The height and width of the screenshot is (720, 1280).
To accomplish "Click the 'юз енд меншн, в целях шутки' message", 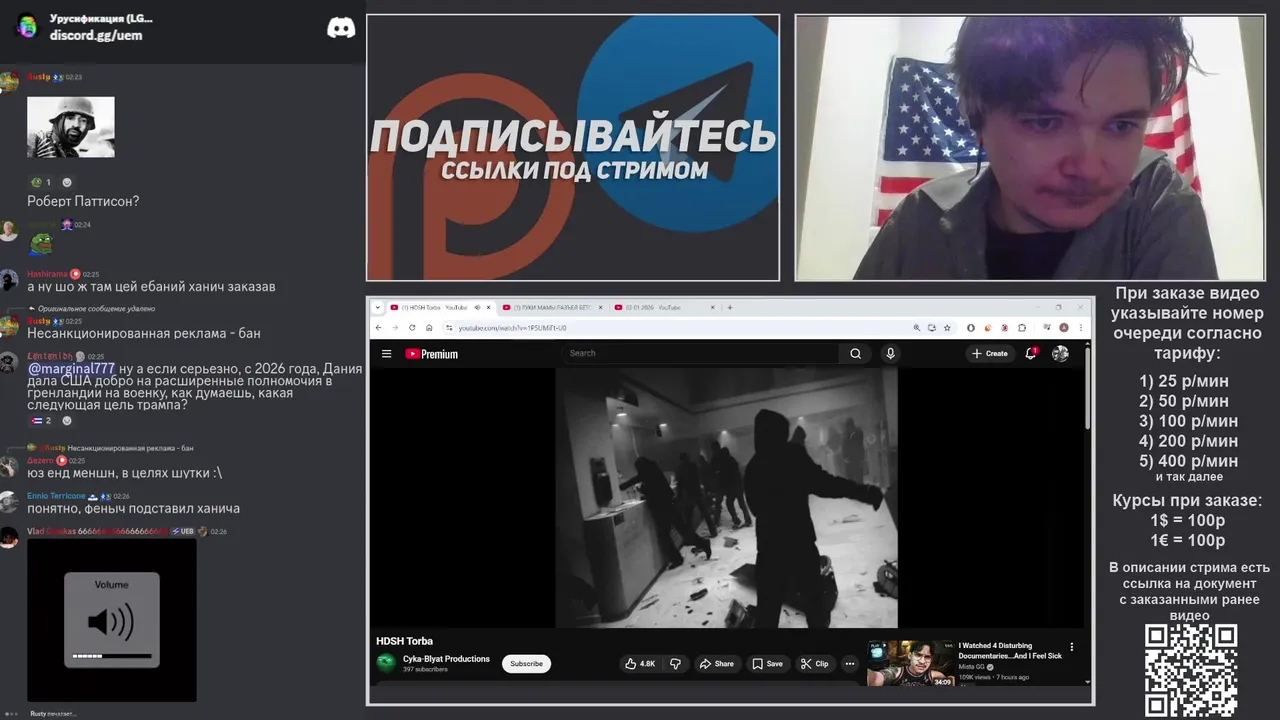I will coord(124,473).
